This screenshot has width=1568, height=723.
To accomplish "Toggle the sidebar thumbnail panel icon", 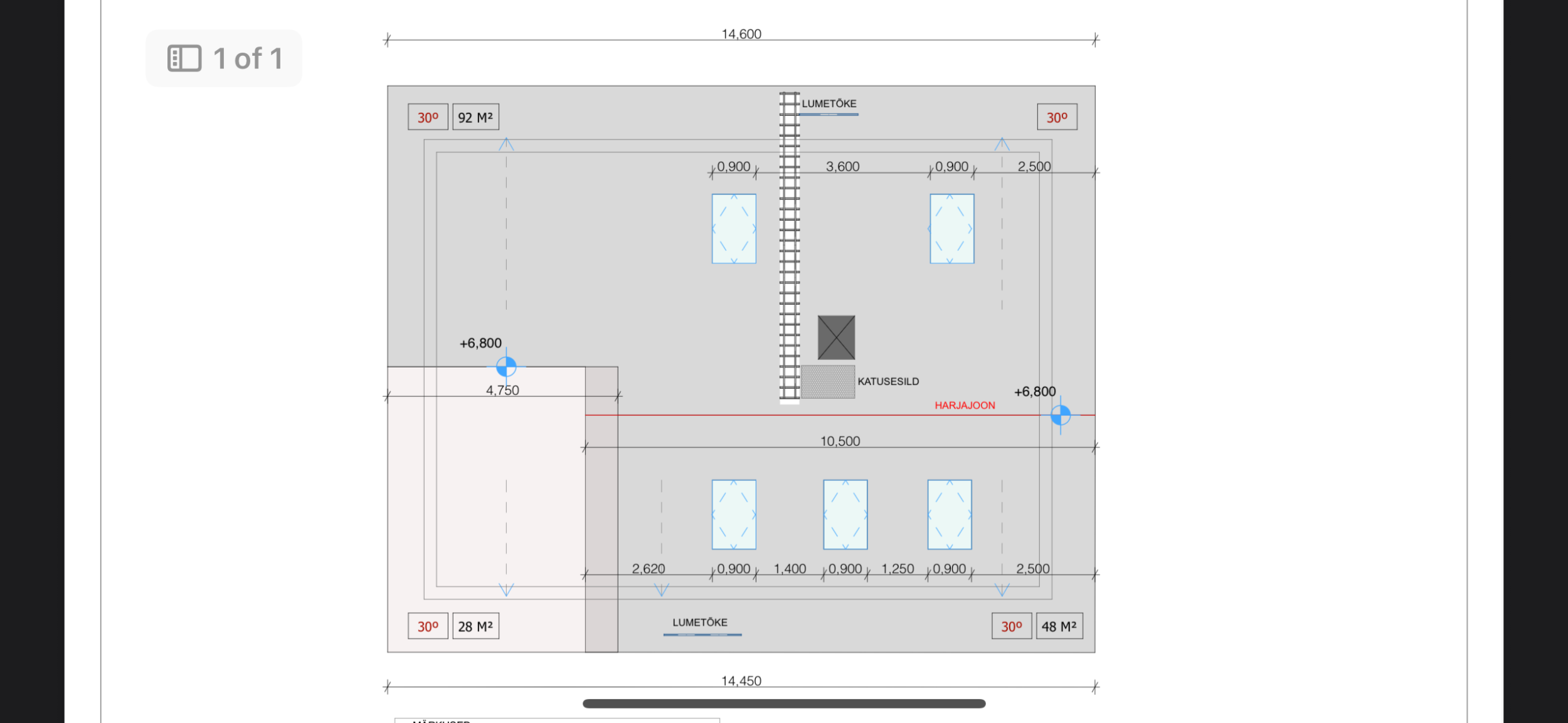I will pyautogui.click(x=184, y=58).
